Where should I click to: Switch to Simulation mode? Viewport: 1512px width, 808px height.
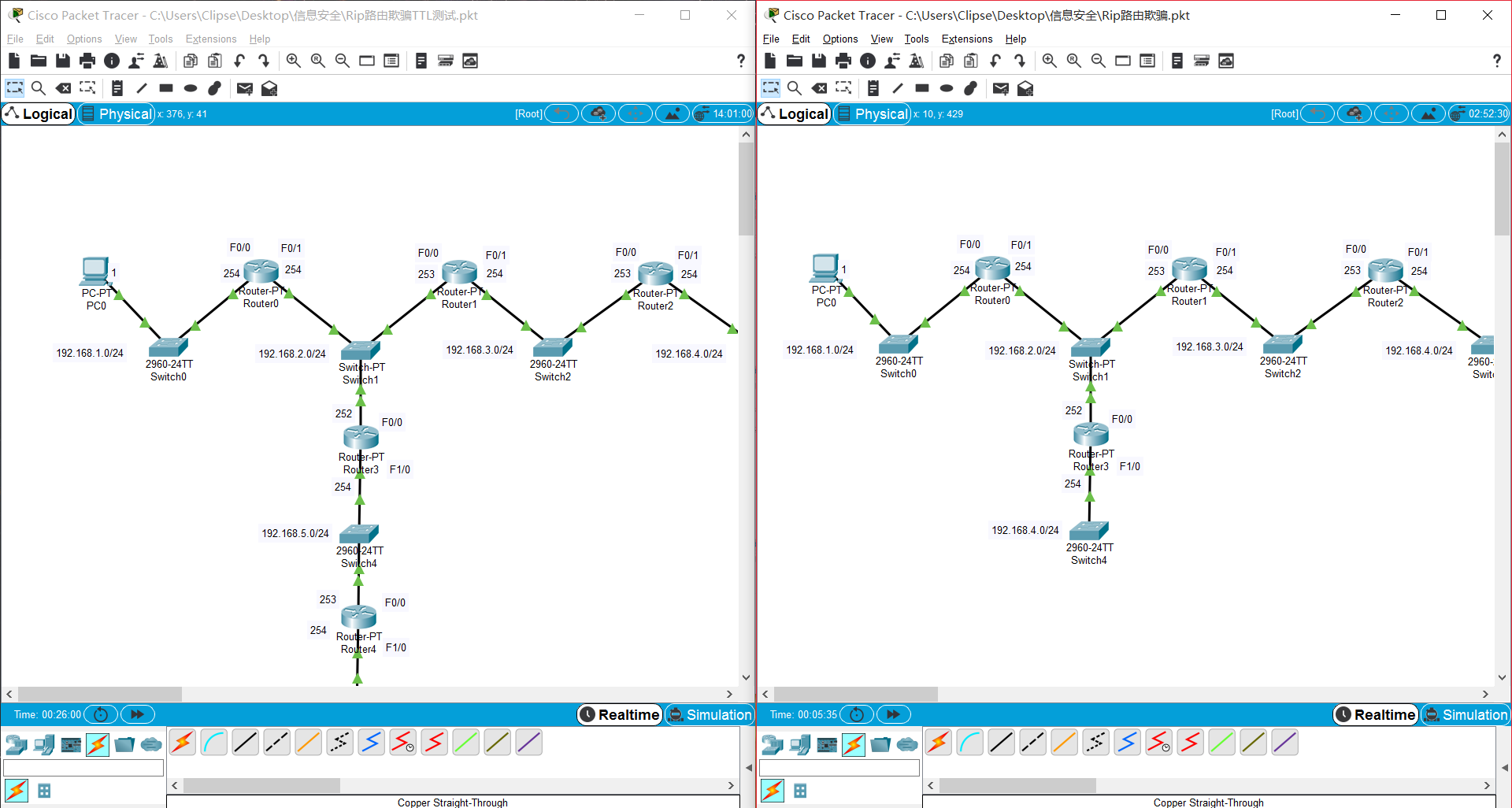click(710, 714)
